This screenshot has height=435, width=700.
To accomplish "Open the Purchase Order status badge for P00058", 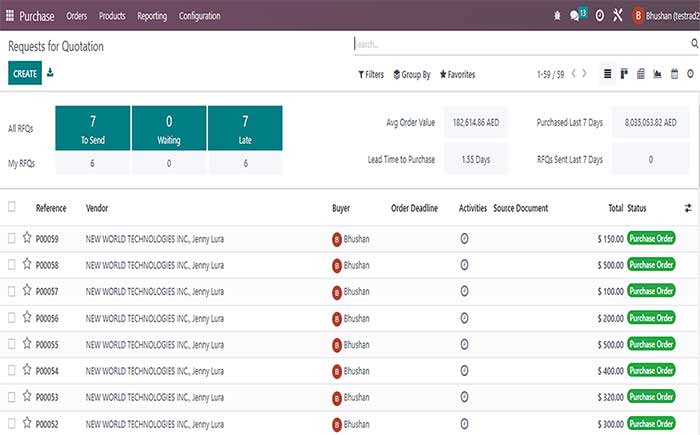I will pyautogui.click(x=651, y=265).
